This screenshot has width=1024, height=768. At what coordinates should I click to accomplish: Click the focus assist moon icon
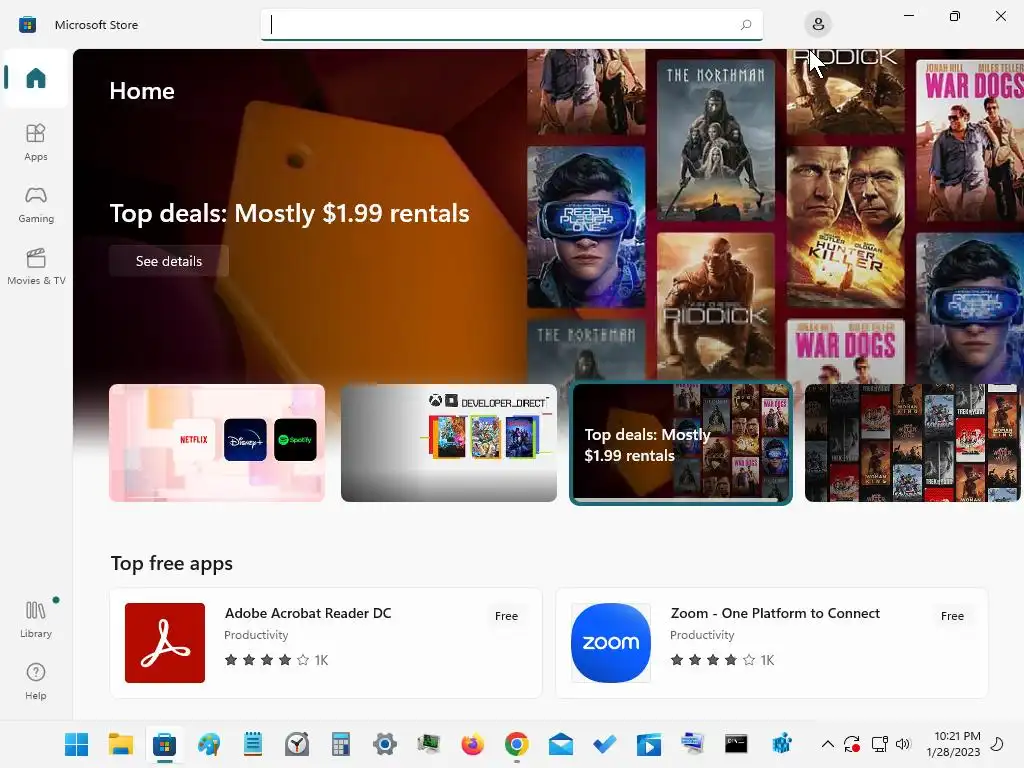pos(997,744)
